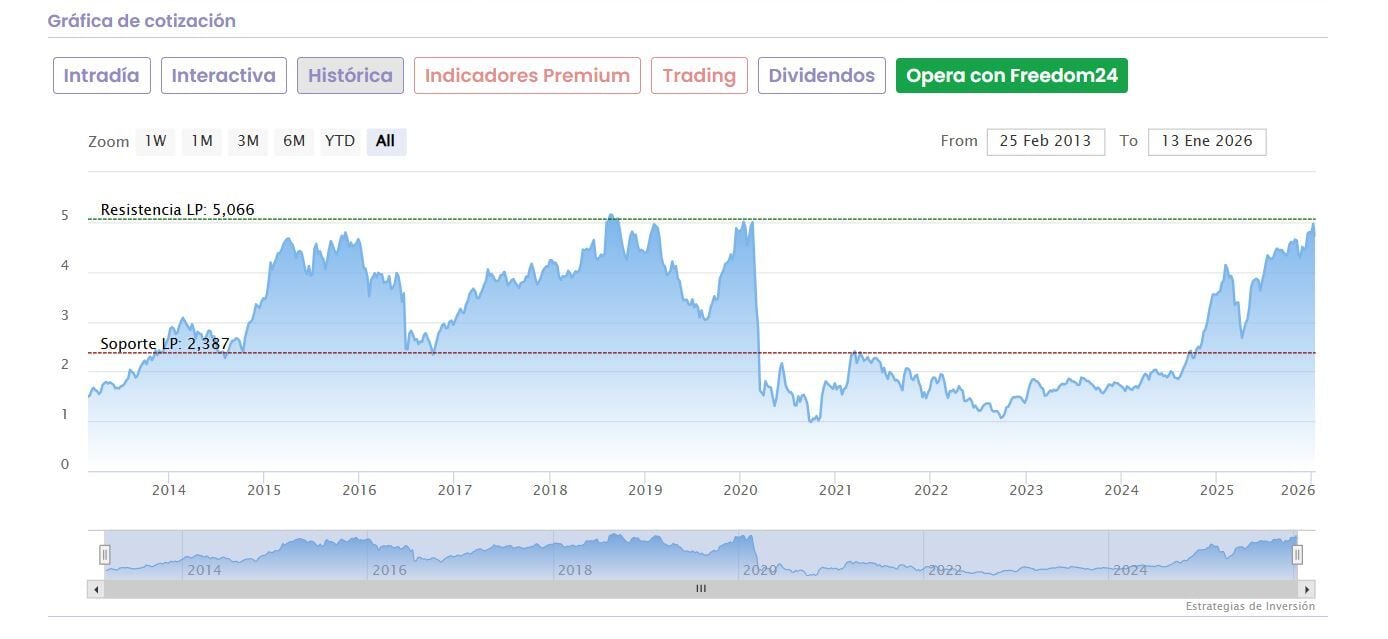Click the To date field
1388x639 pixels.
click(x=1207, y=141)
